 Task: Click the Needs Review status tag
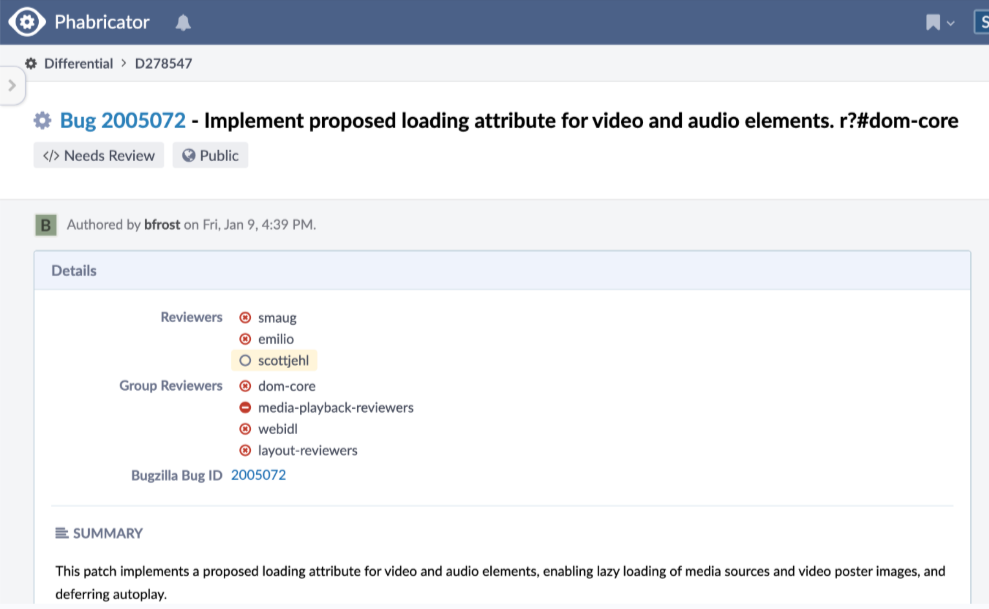pyautogui.click(x=98, y=155)
